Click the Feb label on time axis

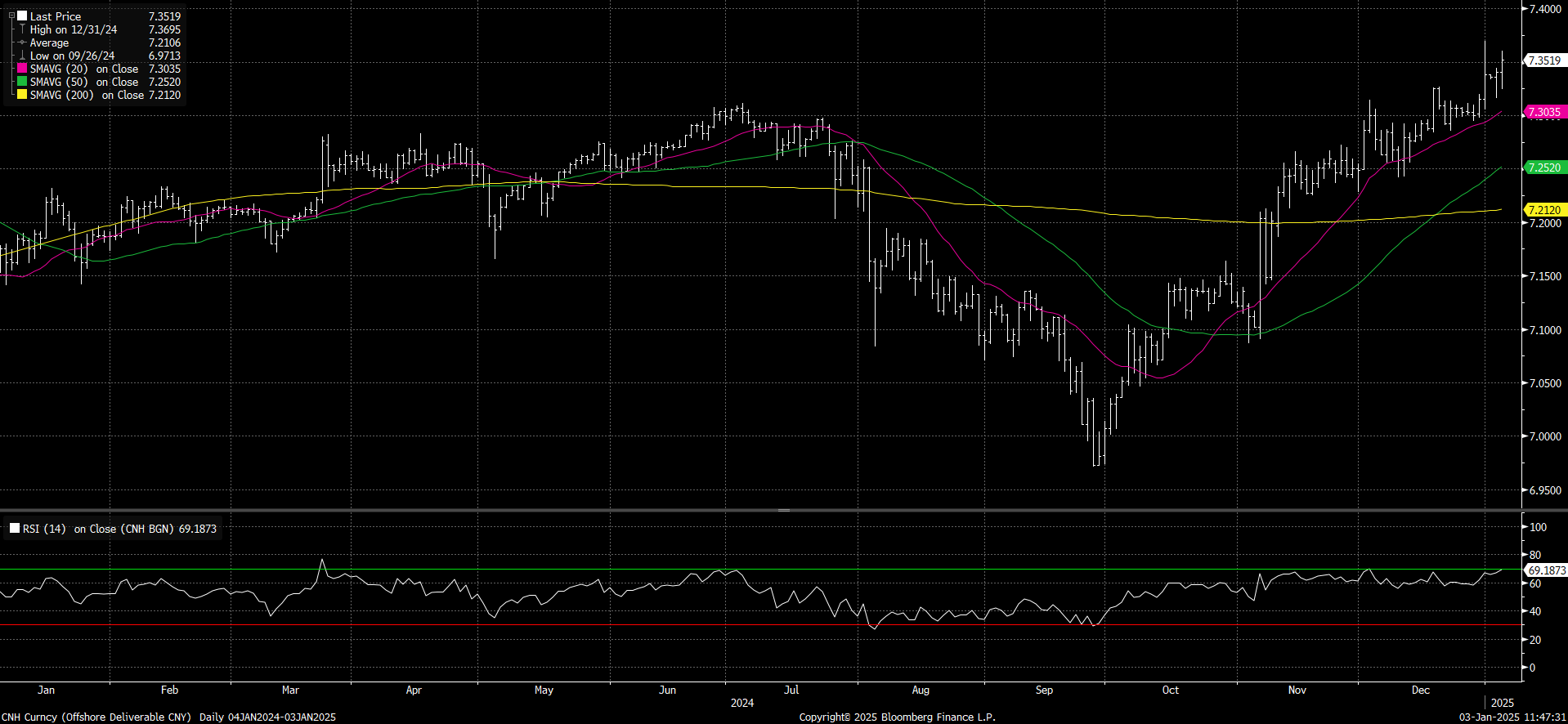[x=169, y=690]
